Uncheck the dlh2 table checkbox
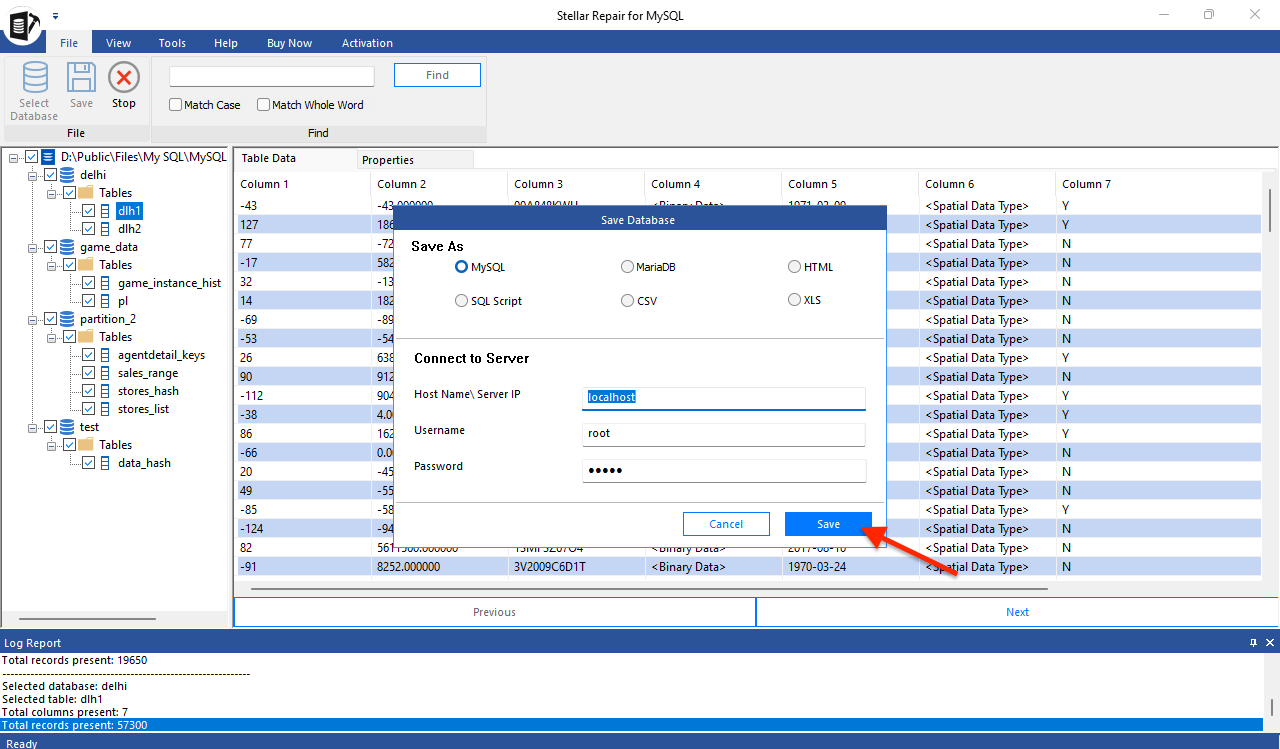The height and width of the screenshot is (749, 1280). (x=89, y=228)
